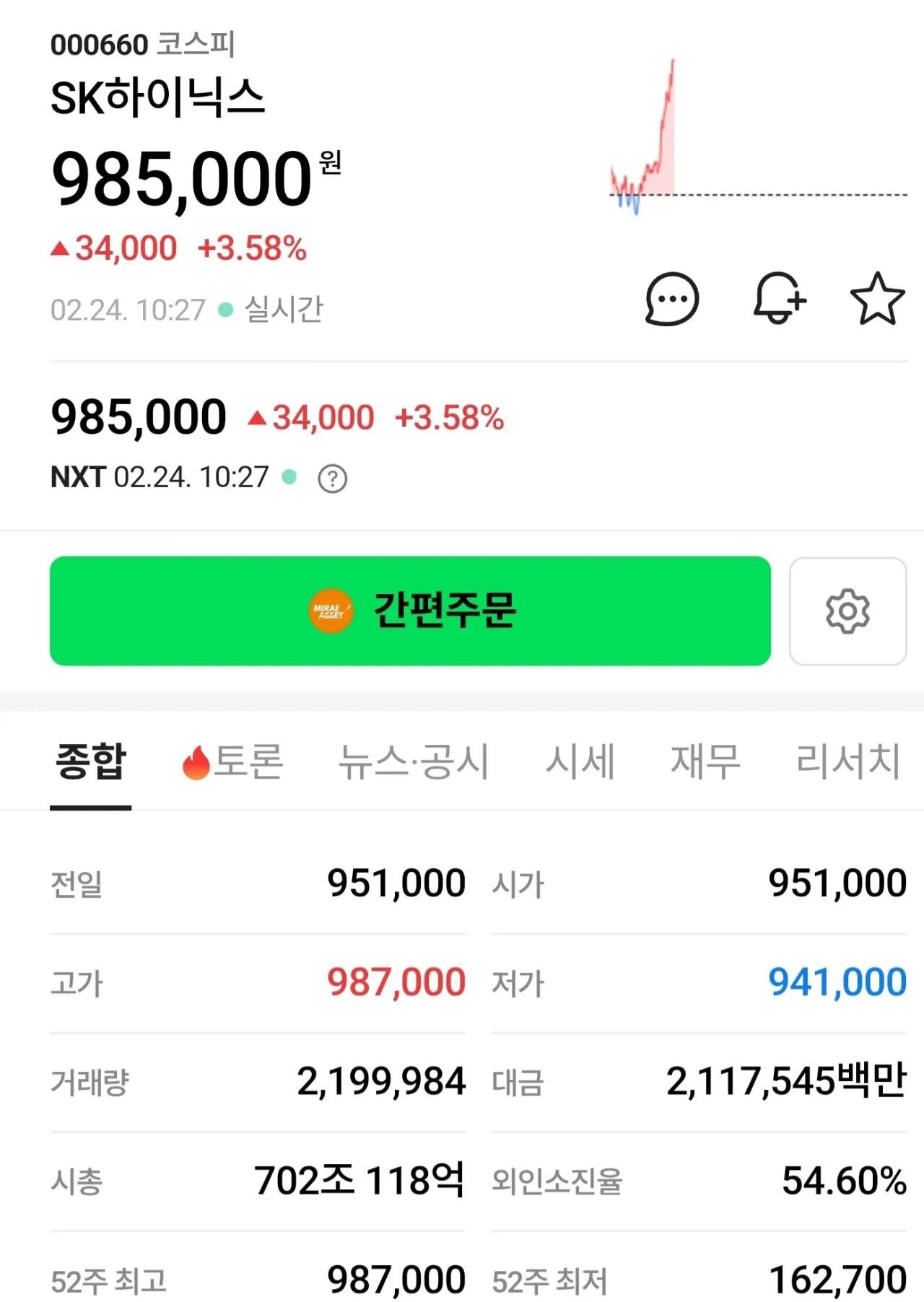
Task: Toggle the favorite star for SK하이닉스
Action: pyautogui.click(x=877, y=299)
